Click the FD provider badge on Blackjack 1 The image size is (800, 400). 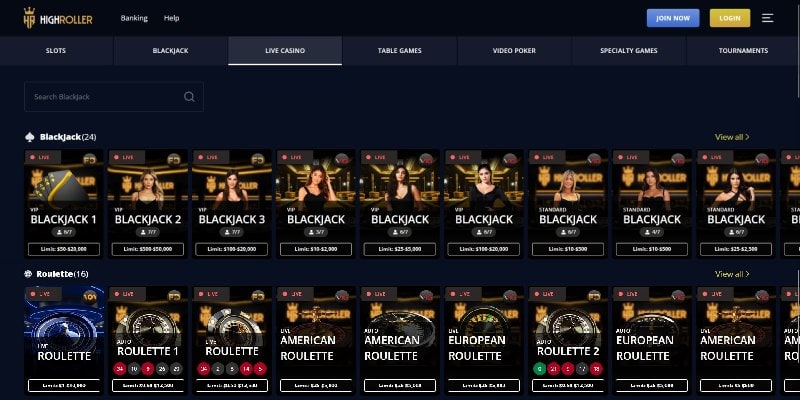click(90, 159)
